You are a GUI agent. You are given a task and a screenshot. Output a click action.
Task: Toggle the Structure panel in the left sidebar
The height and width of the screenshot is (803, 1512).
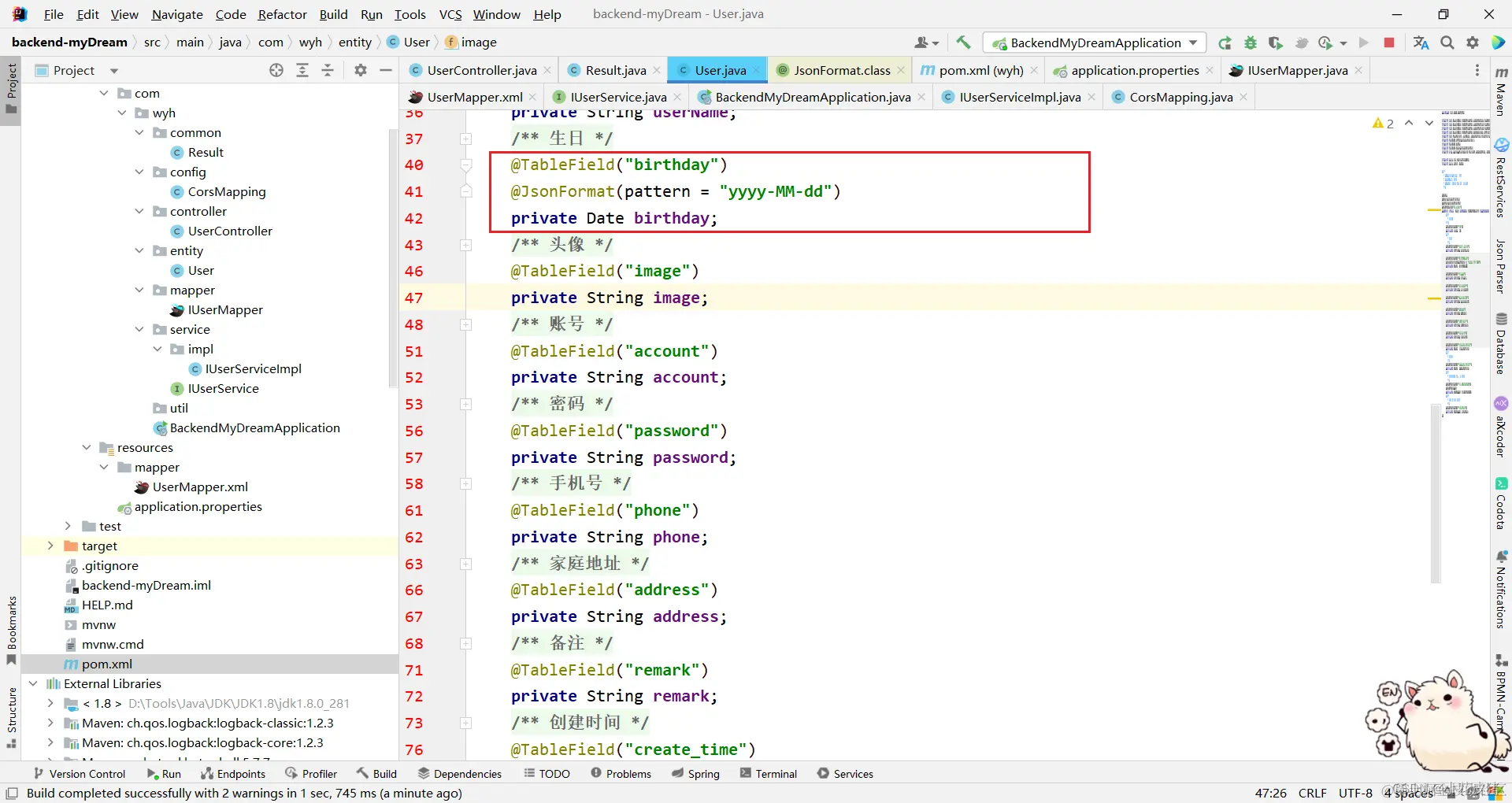[11, 718]
